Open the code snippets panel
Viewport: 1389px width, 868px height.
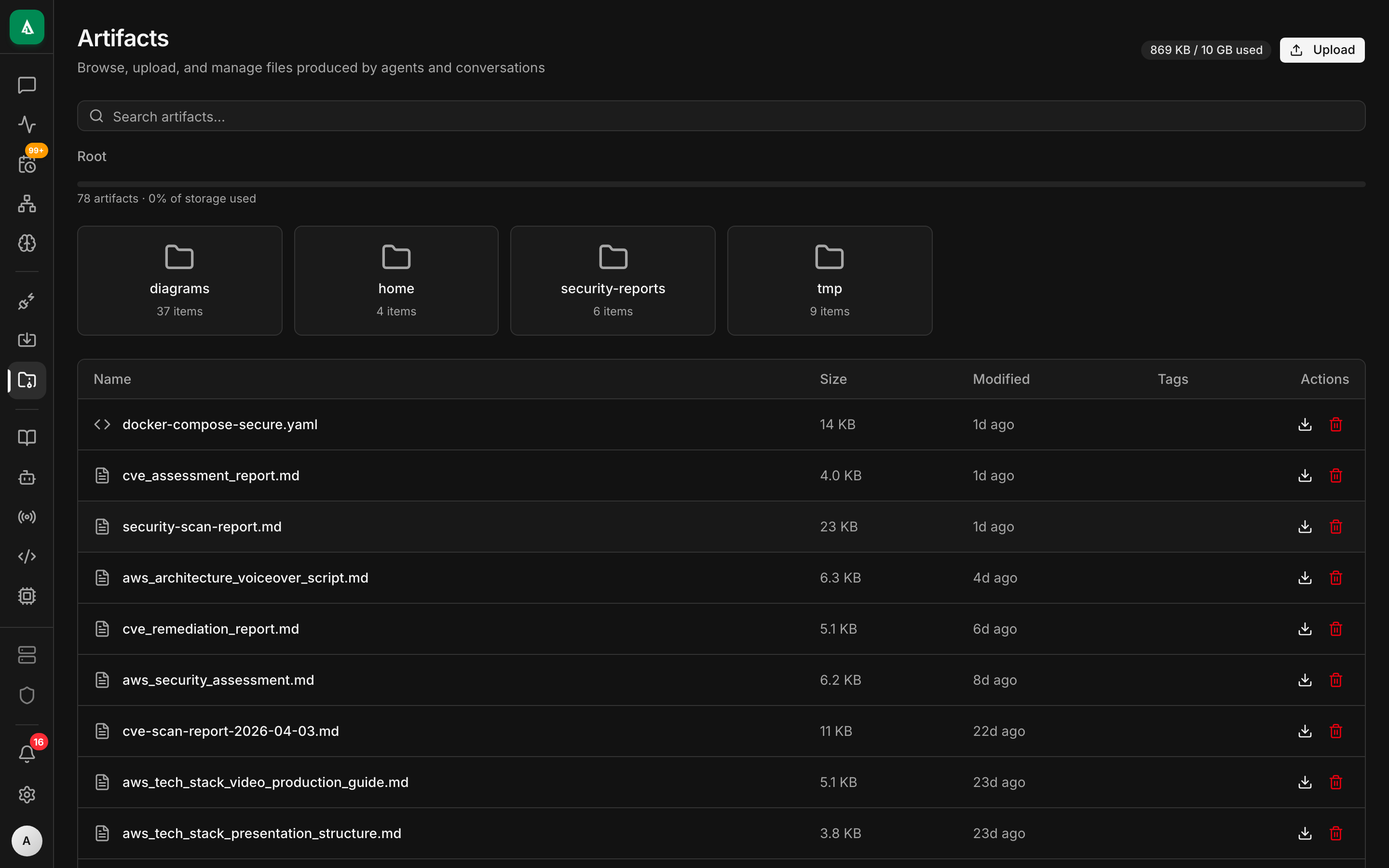coord(27,556)
